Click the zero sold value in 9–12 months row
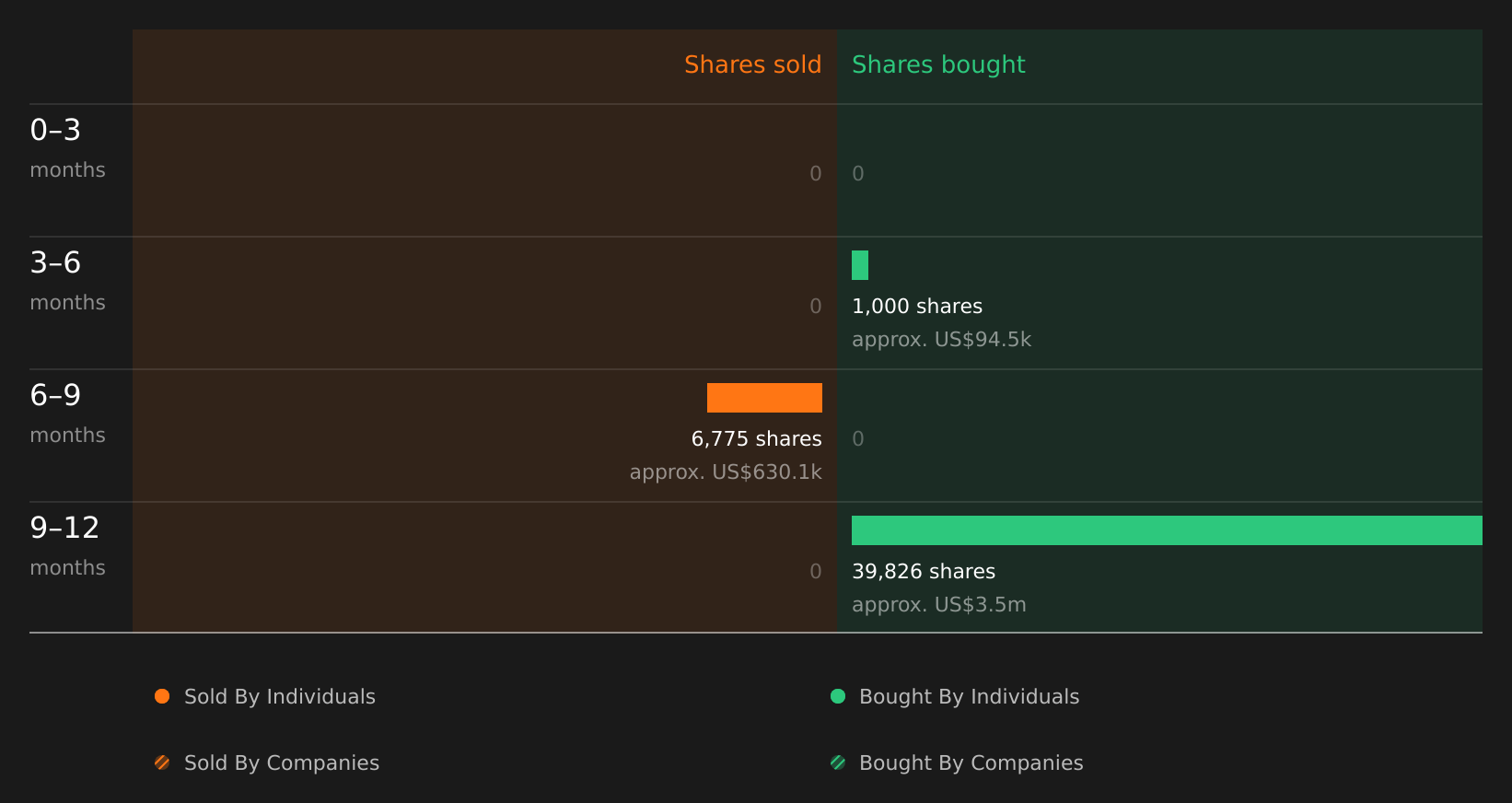This screenshot has width=1512, height=803. click(x=816, y=572)
